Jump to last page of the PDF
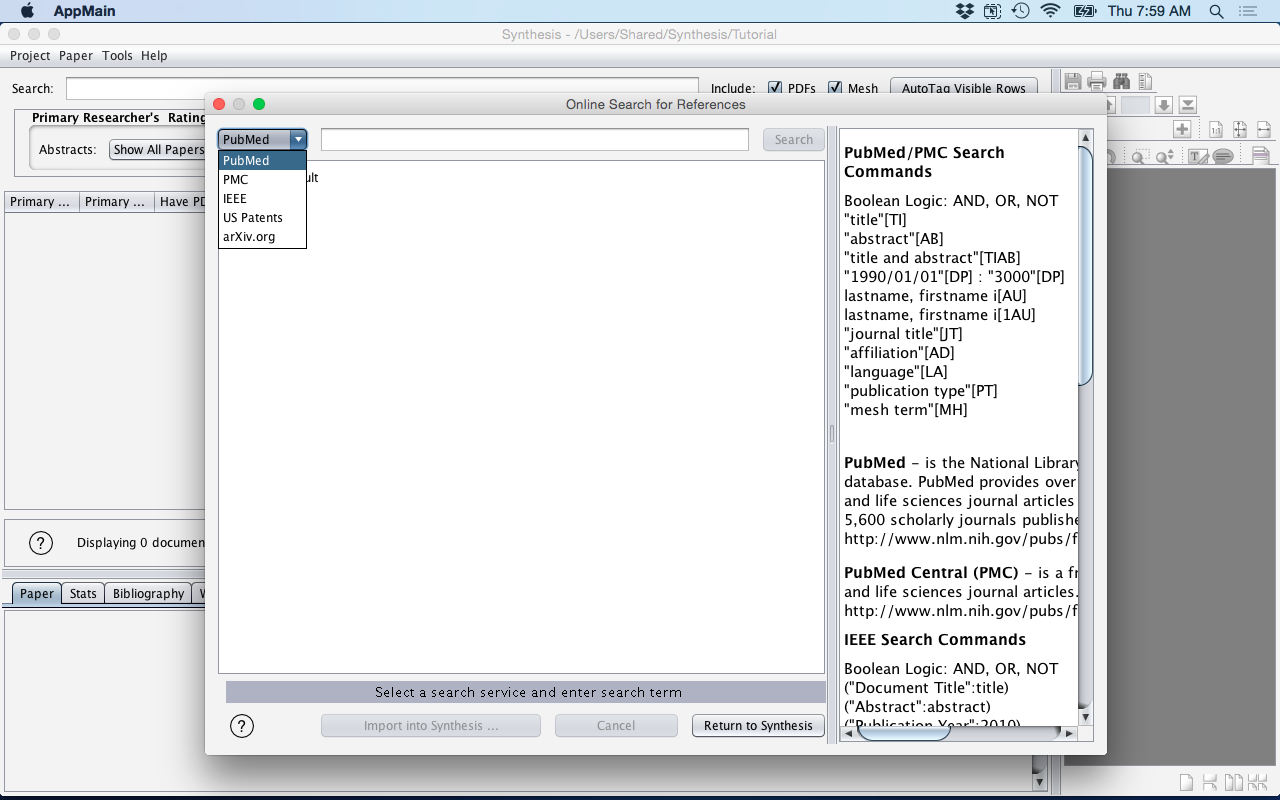The width and height of the screenshot is (1280, 800). click(1188, 105)
